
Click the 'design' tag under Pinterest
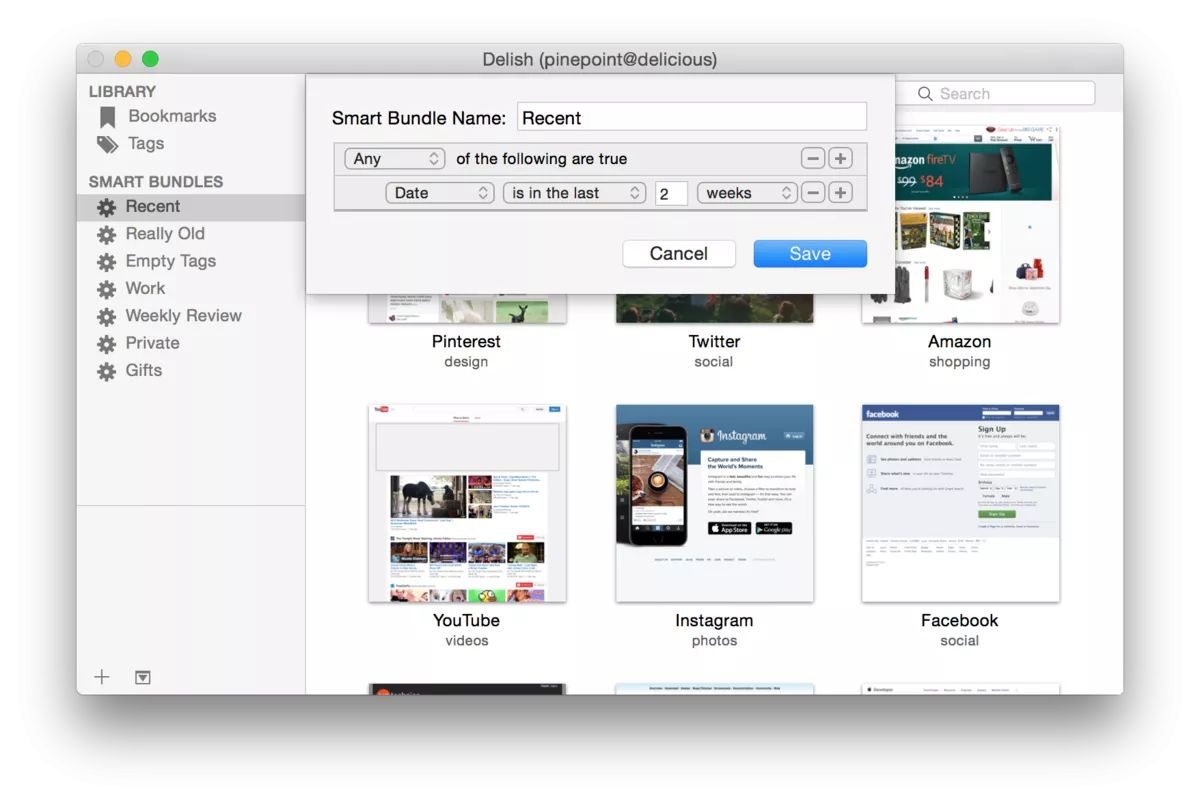click(x=466, y=362)
